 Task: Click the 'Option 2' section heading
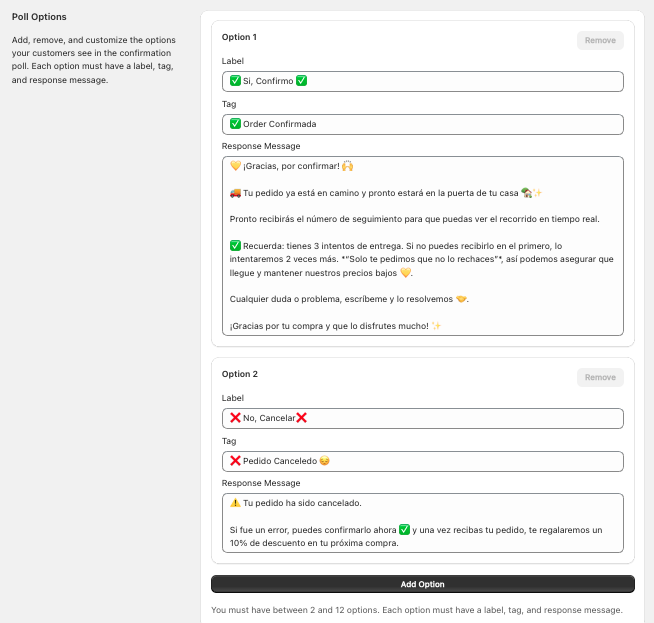[x=239, y=374]
